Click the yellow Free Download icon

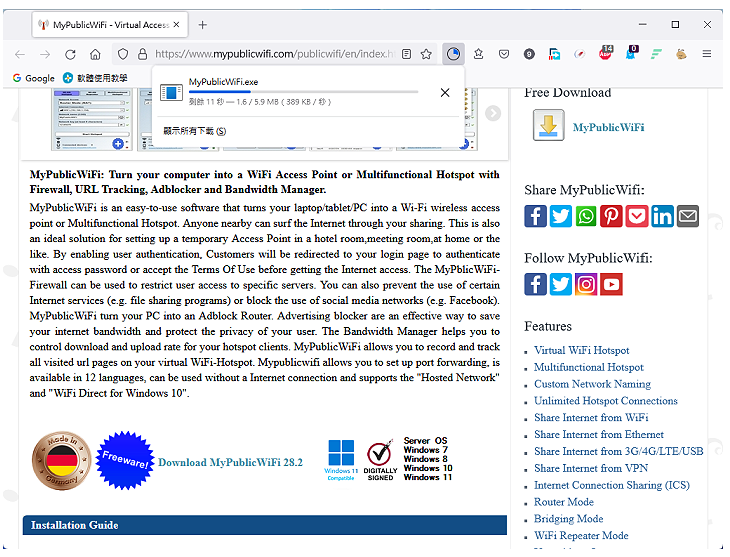click(x=548, y=125)
